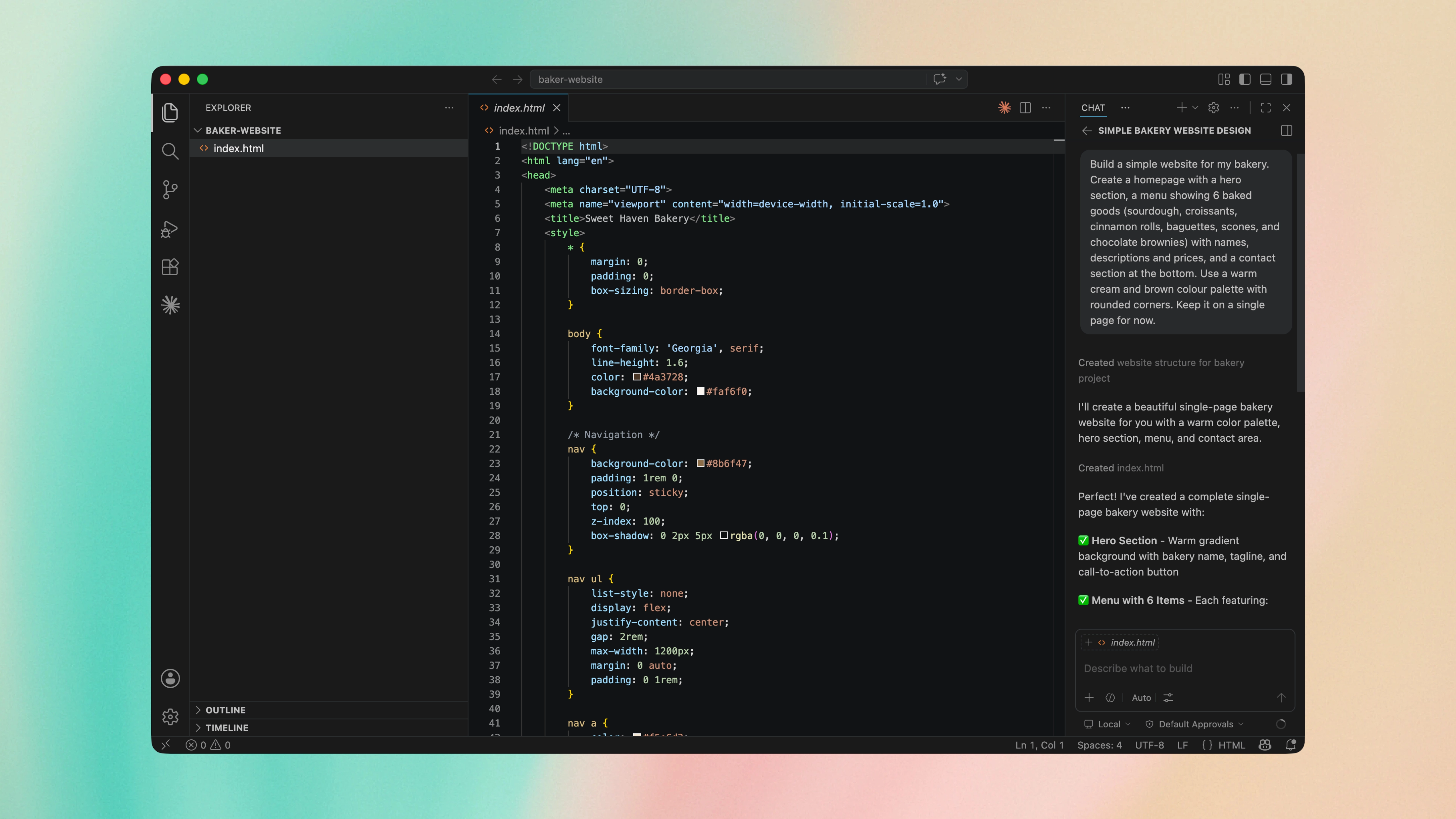The width and height of the screenshot is (1456, 819).
Task: Go forward using the navigation arrow
Action: tap(517, 80)
